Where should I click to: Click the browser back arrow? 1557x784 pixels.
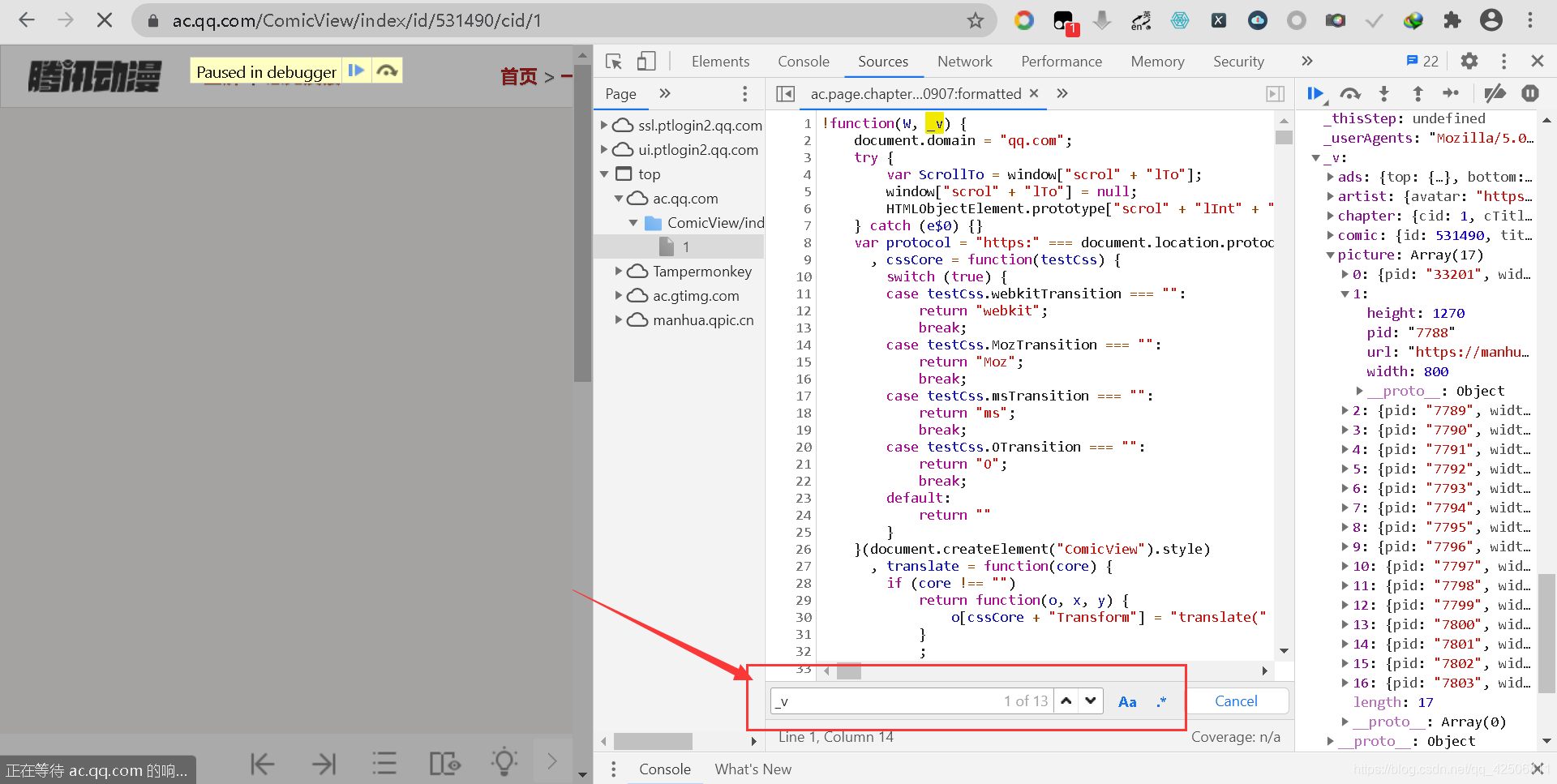click(x=27, y=20)
